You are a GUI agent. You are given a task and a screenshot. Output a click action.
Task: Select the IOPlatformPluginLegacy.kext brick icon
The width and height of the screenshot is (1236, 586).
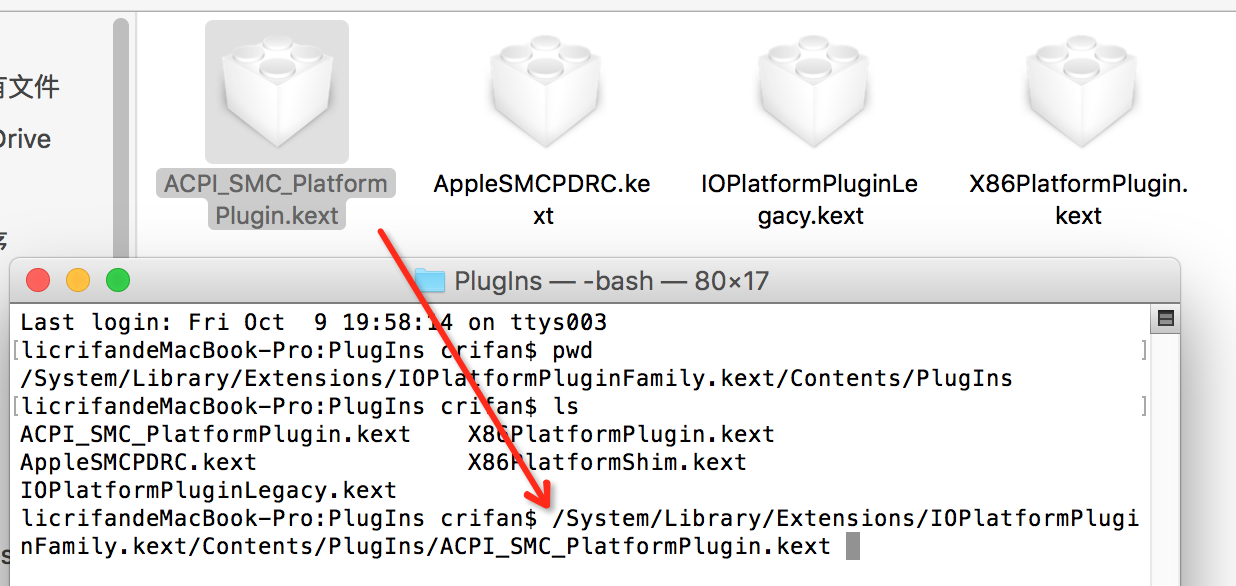pyautogui.click(x=809, y=91)
